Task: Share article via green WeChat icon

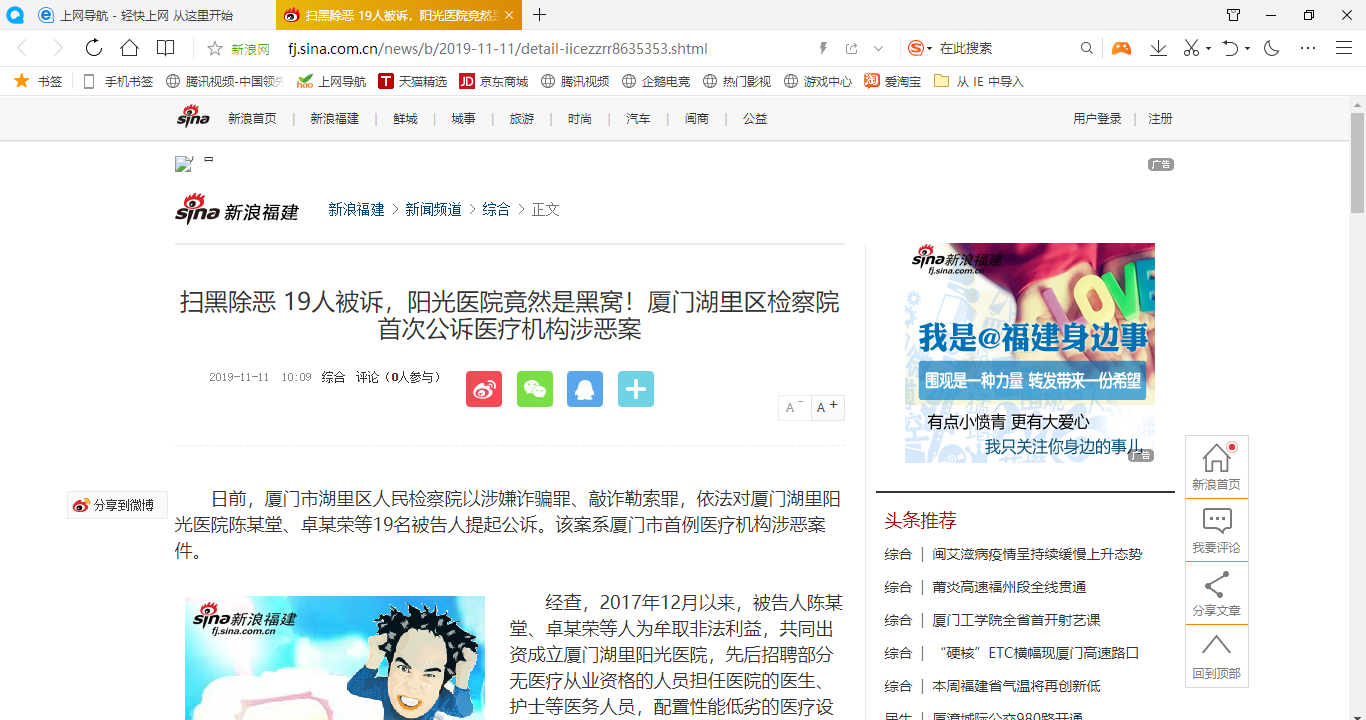Action: click(x=535, y=389)
